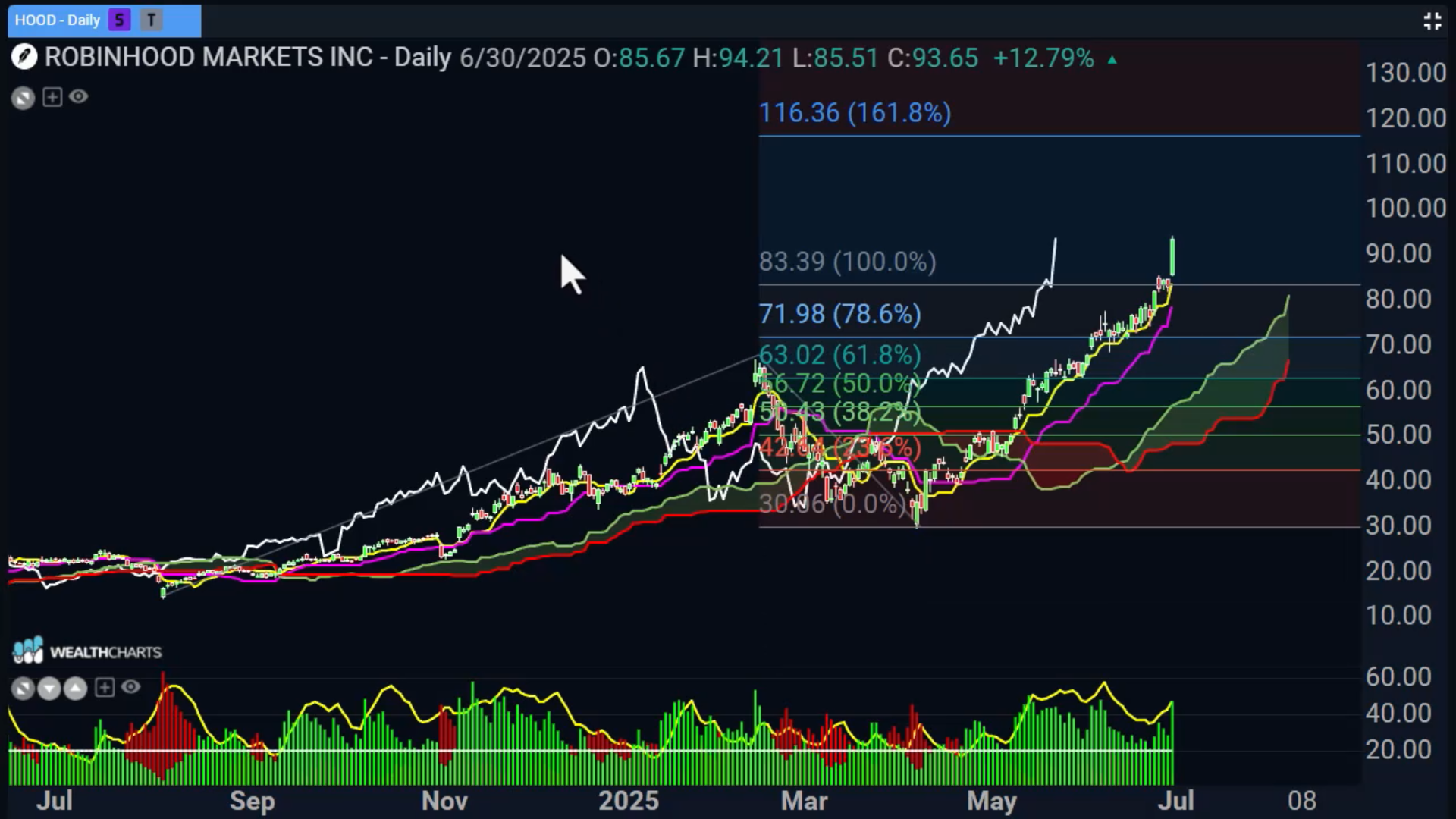Screen dimensions: 1456x819
Task: Click the 83.39 (100.0%) Fibonacci label
Action: [x=847, y=262]
